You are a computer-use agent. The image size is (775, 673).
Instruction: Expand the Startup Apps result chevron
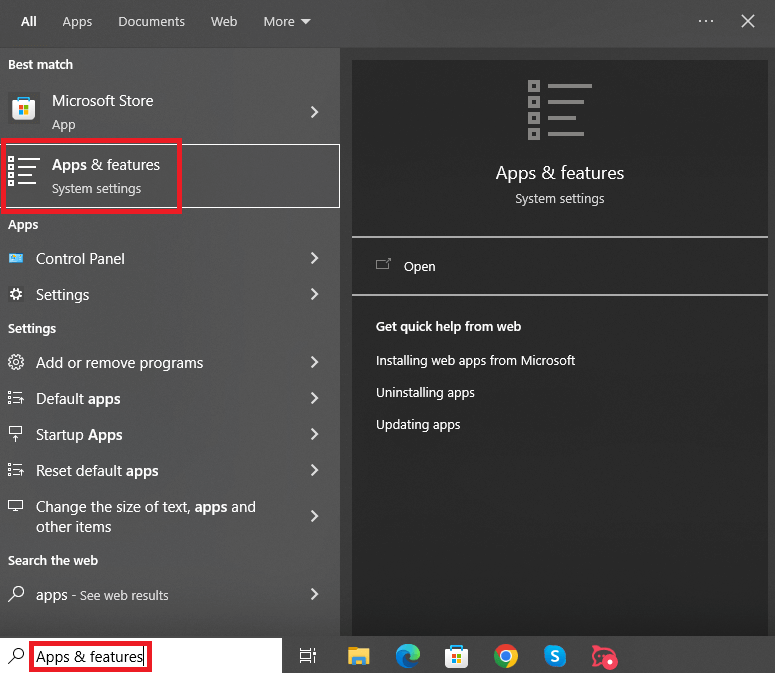(x=314, y=434)
